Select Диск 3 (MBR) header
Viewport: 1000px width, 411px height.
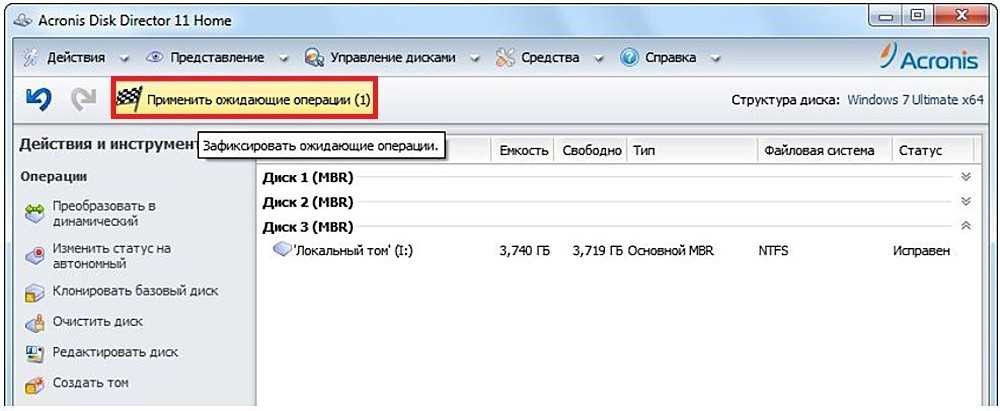307,227
